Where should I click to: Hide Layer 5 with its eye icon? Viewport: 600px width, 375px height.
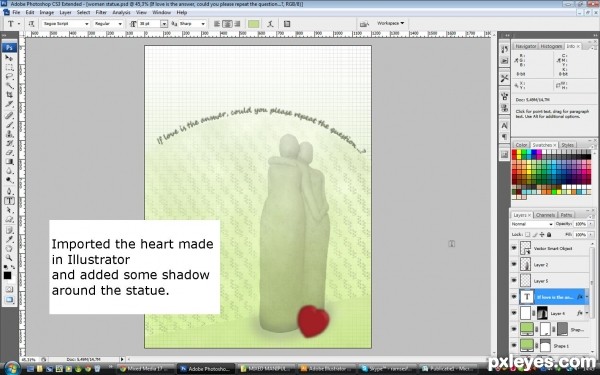514,280
